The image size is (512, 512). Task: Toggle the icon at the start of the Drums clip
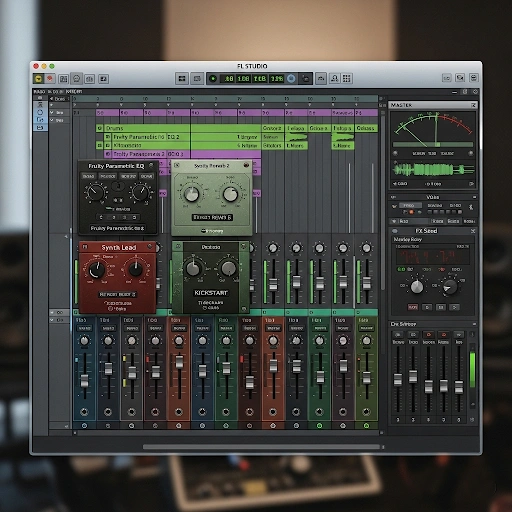pos(100,128)
